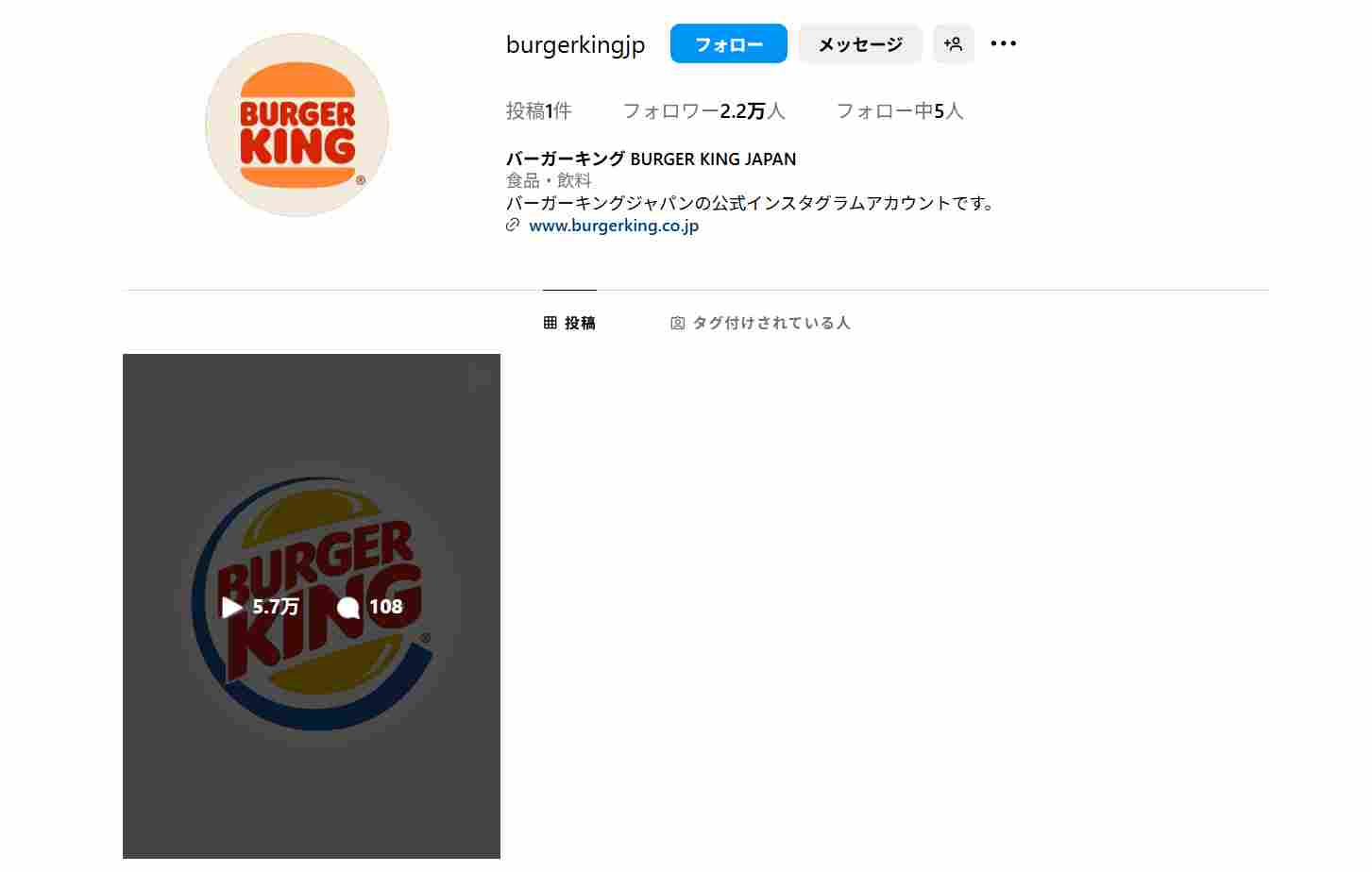Screen dimensions: 1372x872
Task: Click the reel indicator on post corner
Action: [480, 377]
